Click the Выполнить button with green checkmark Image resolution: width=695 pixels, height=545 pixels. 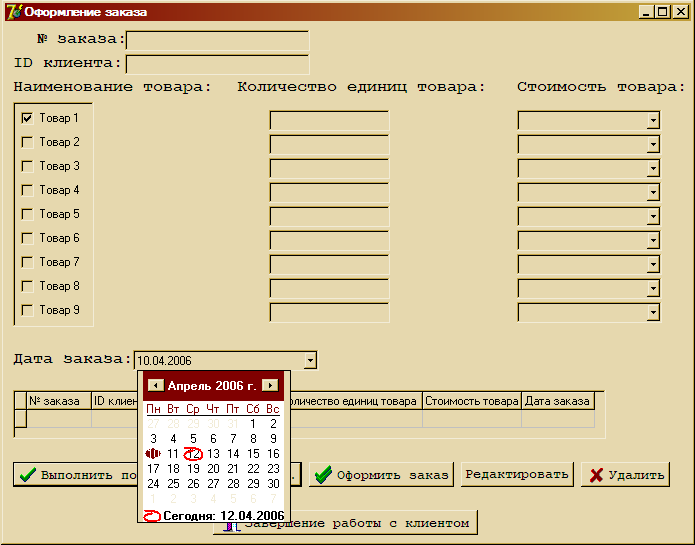pos(75,475)
